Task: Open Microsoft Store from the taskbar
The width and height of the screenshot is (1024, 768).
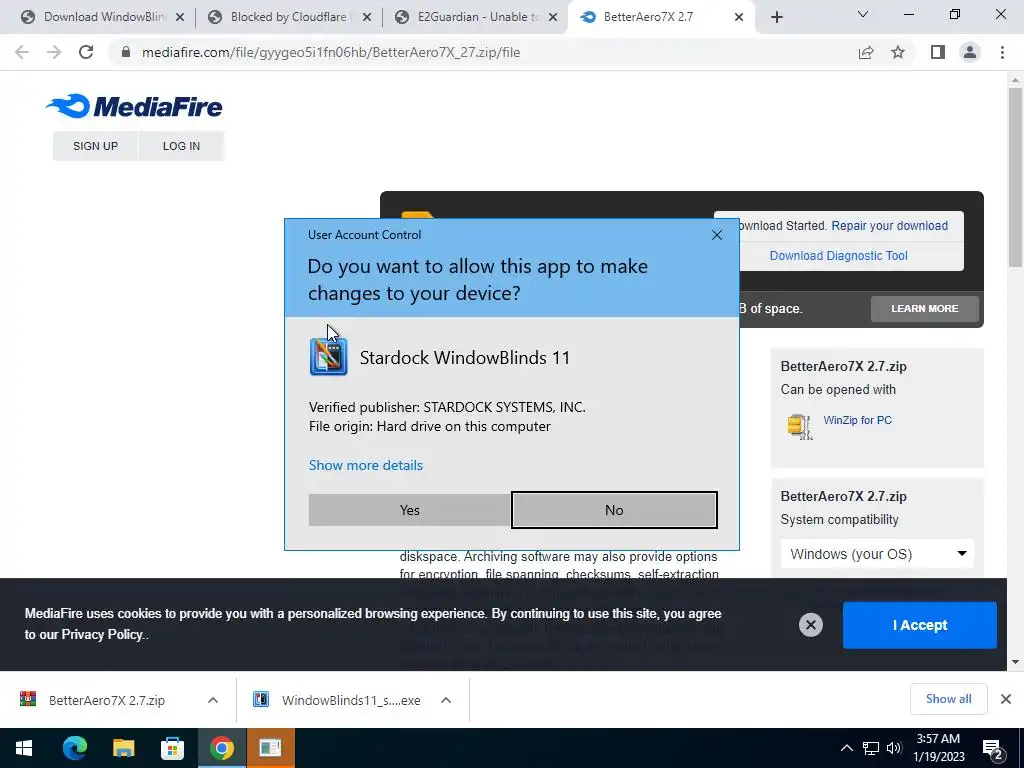Action: [x=172, y=748]
